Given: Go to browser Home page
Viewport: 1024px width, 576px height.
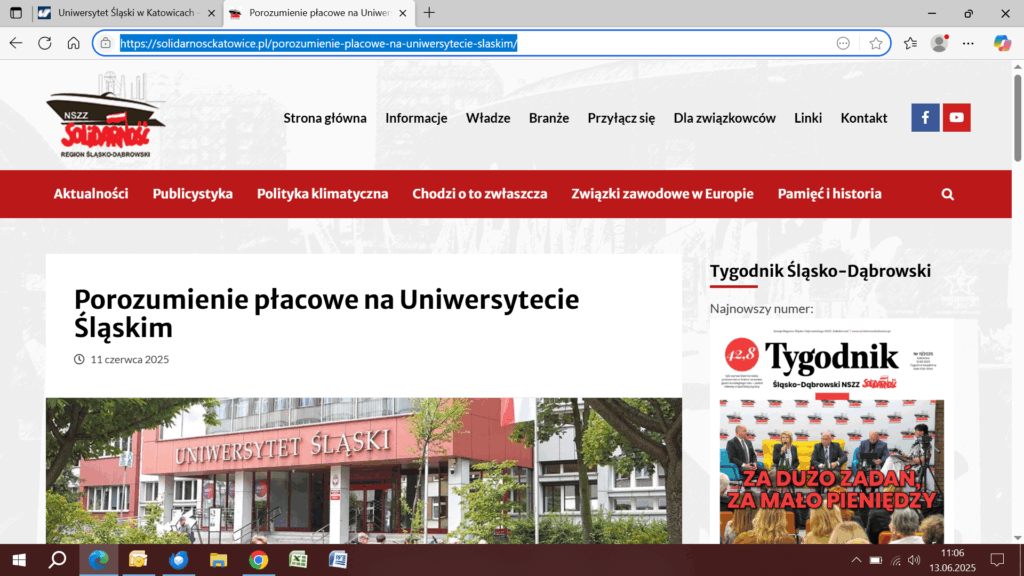Looking at the screenshot, I should tap(73, 43).
